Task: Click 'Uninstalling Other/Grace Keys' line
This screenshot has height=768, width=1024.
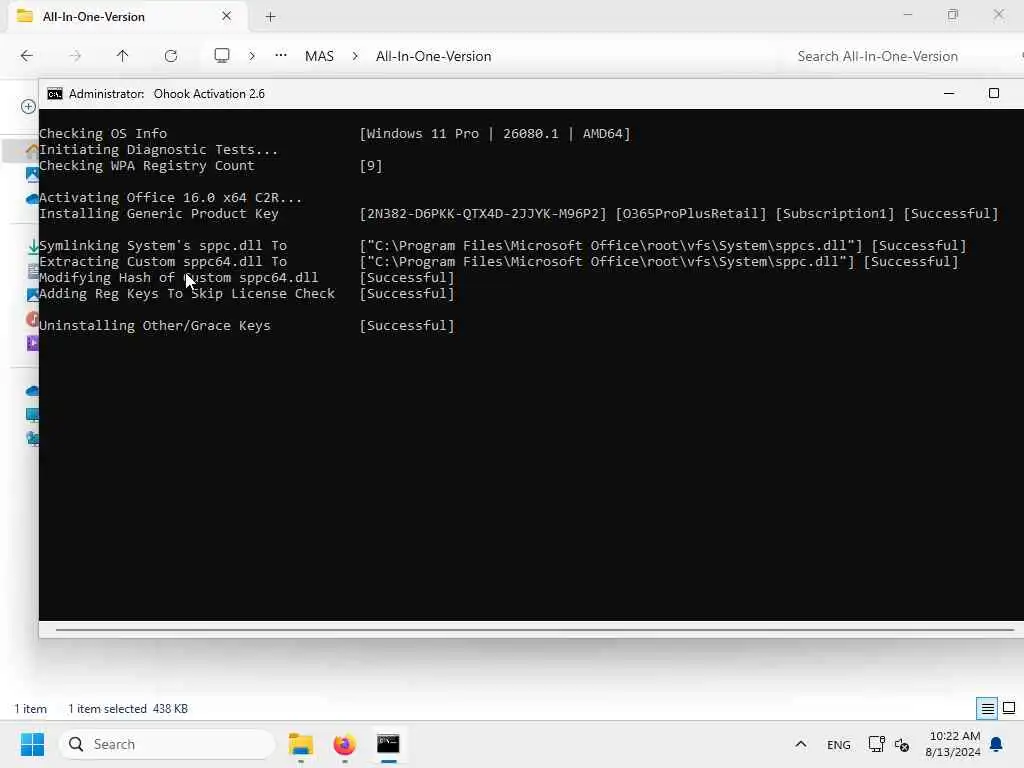Action: 155,325
